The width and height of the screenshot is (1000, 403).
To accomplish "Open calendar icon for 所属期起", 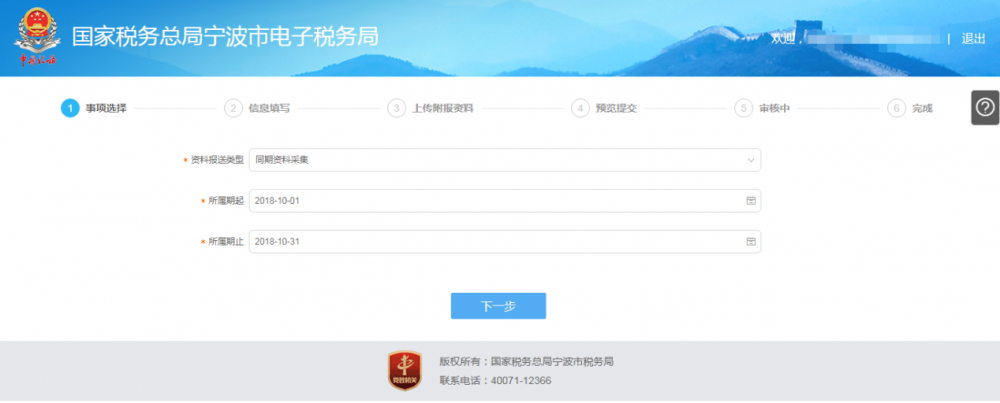I will tap(751, 201).
